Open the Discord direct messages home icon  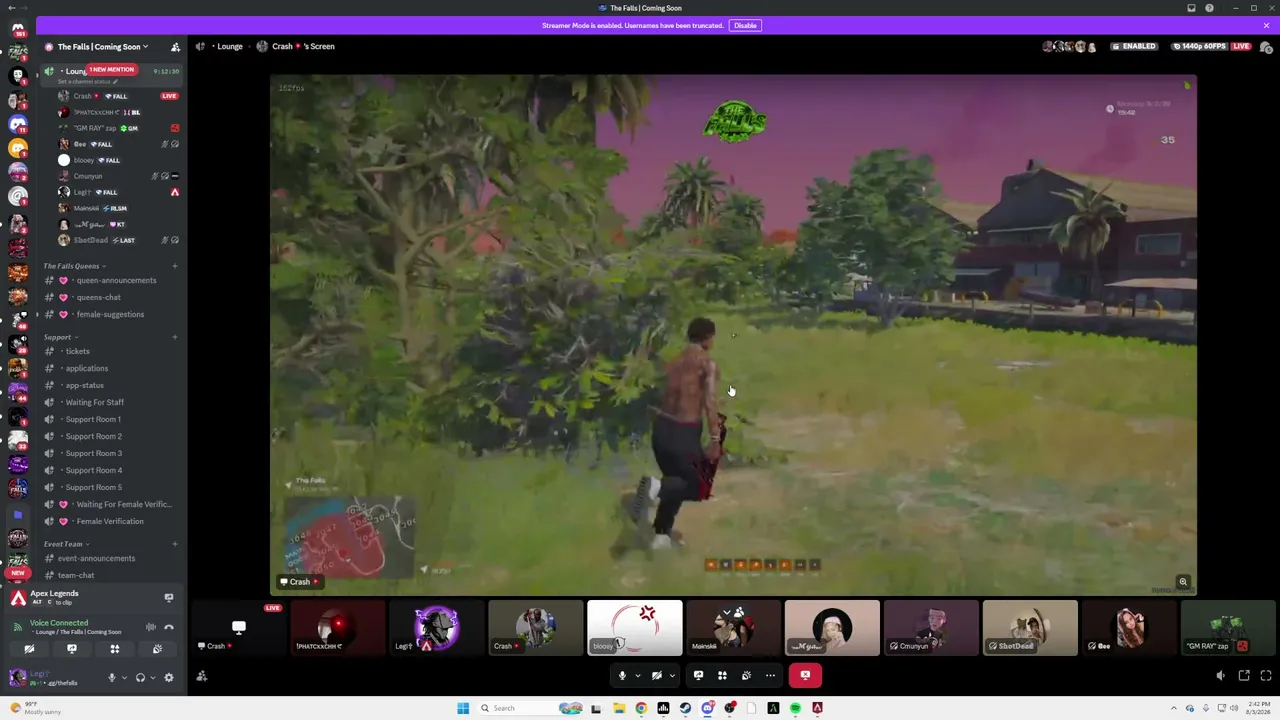(18, 28)
